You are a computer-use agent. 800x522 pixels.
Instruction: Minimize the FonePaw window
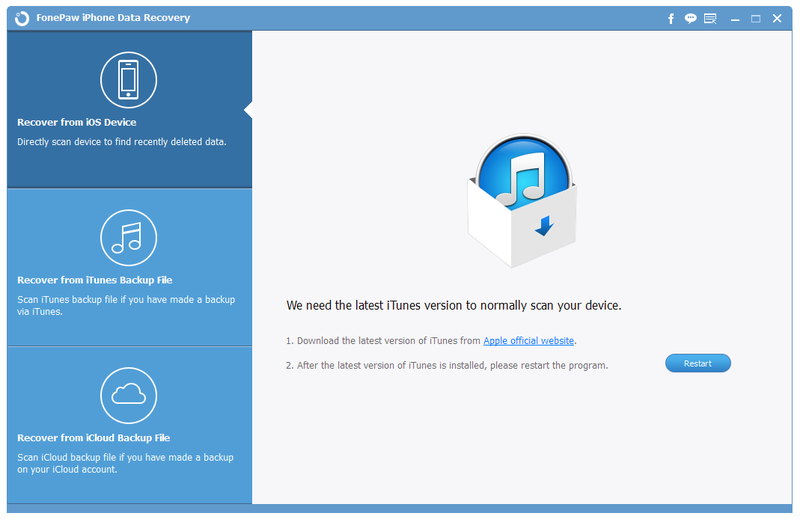[x=735, y=19]
